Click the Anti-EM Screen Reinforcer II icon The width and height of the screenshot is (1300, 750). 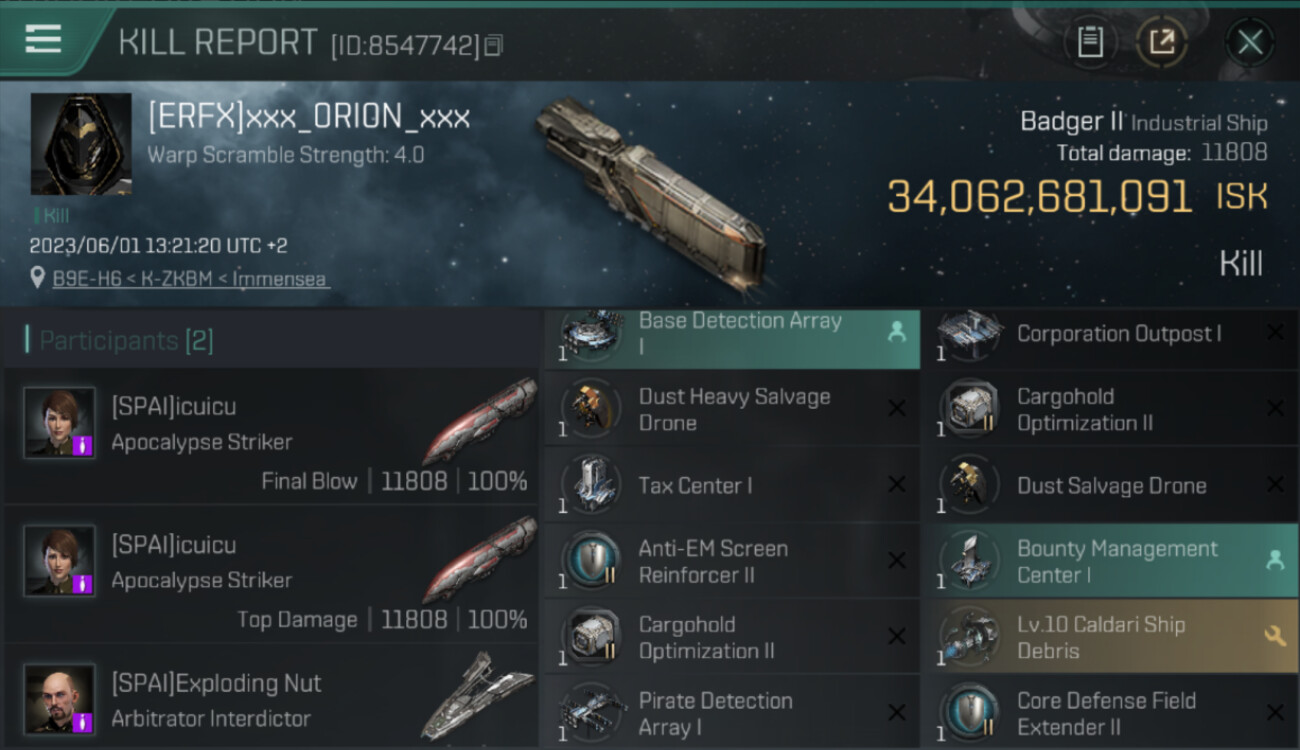click(589, 561)
